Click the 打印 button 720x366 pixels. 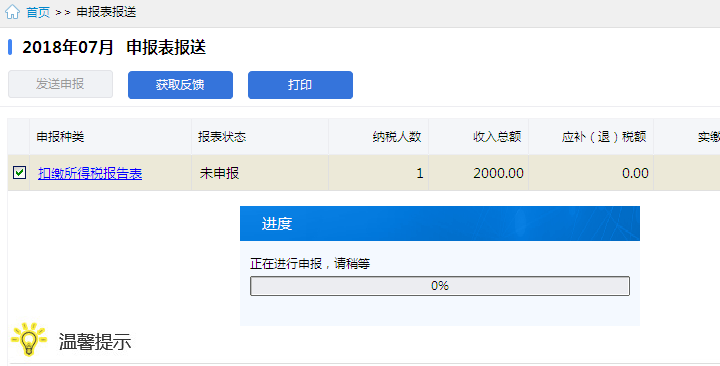pyautogui.click(x=300, y=85)
